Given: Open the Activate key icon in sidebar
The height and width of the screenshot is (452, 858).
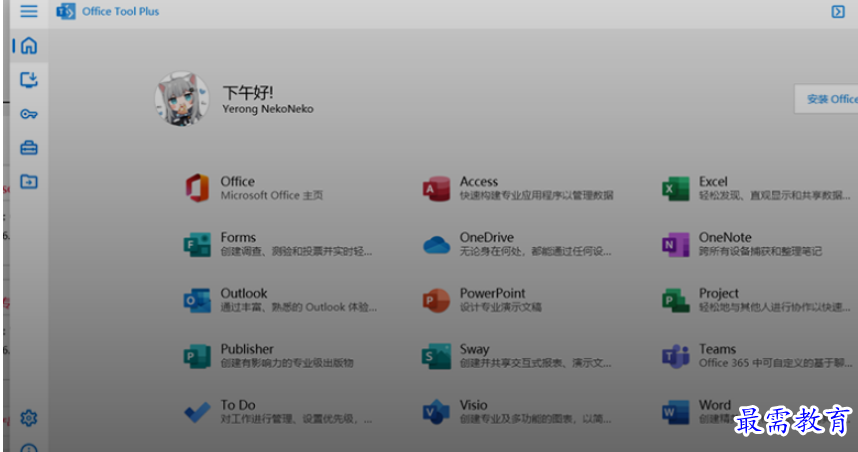Looking at the screenshot, I should (x=29, y=114).
